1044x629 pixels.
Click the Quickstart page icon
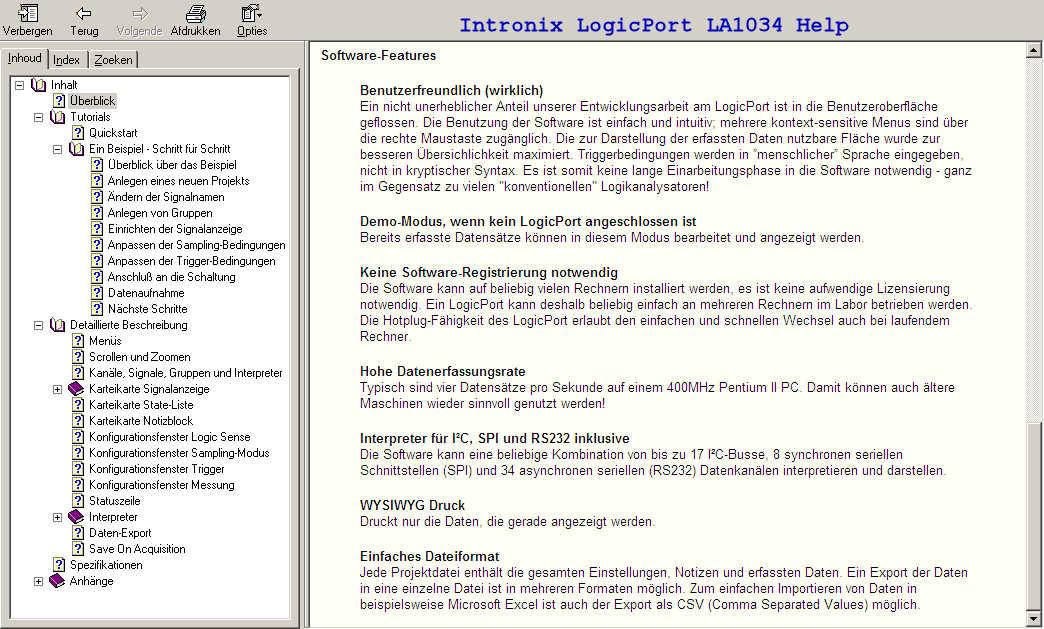click(x=78, y=133)
